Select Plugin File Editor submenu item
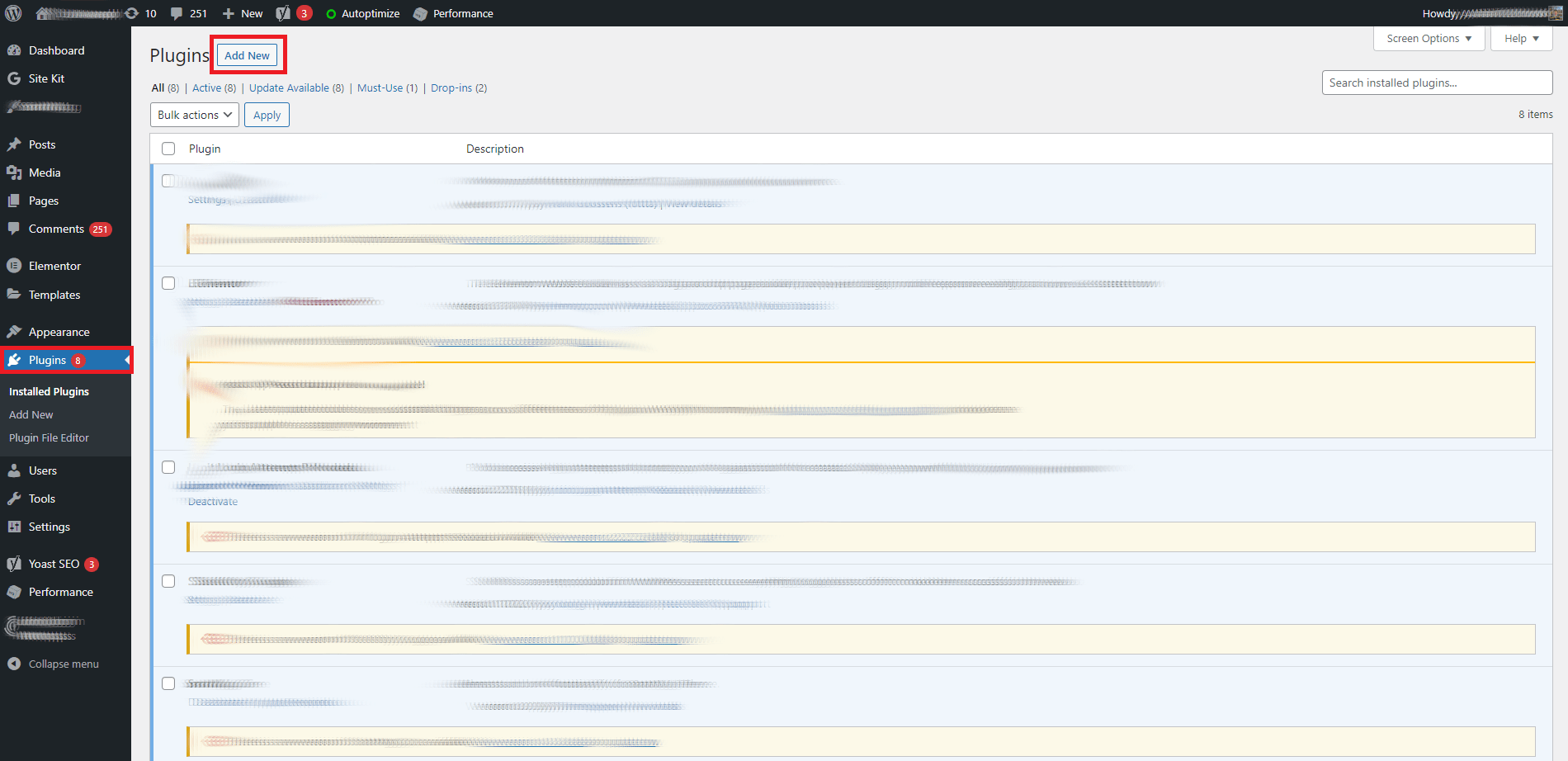This screenshot has height=761, width=1568. [x=49, y=437]
